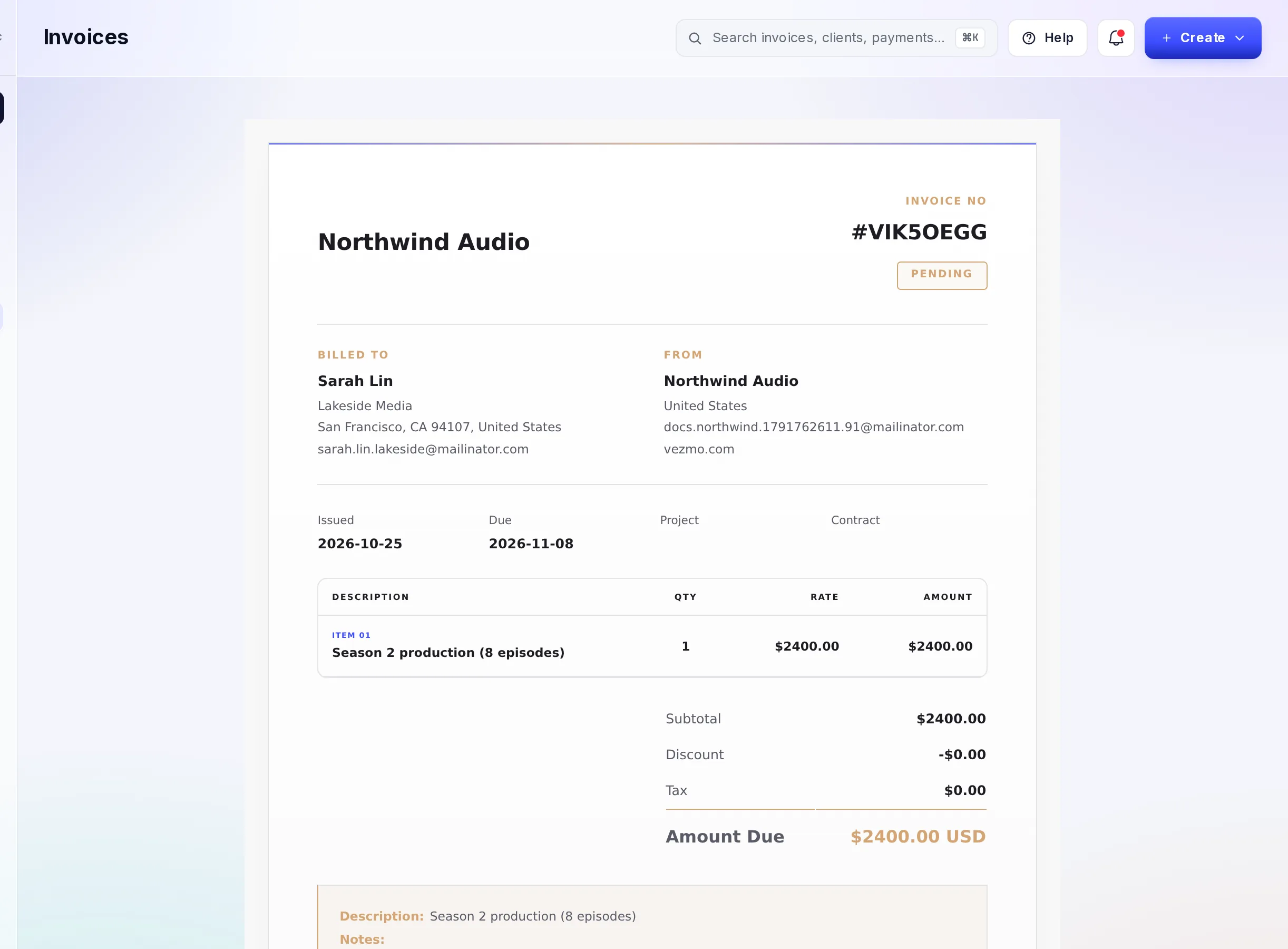The width and height of the screenshot is (1288, 949).
Task: Expand the Create dropdown chevron
Action: tap(1239, 38)
